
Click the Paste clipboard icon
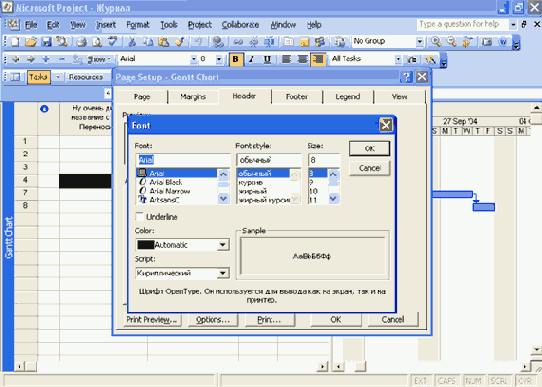click(x=163, y=42)
